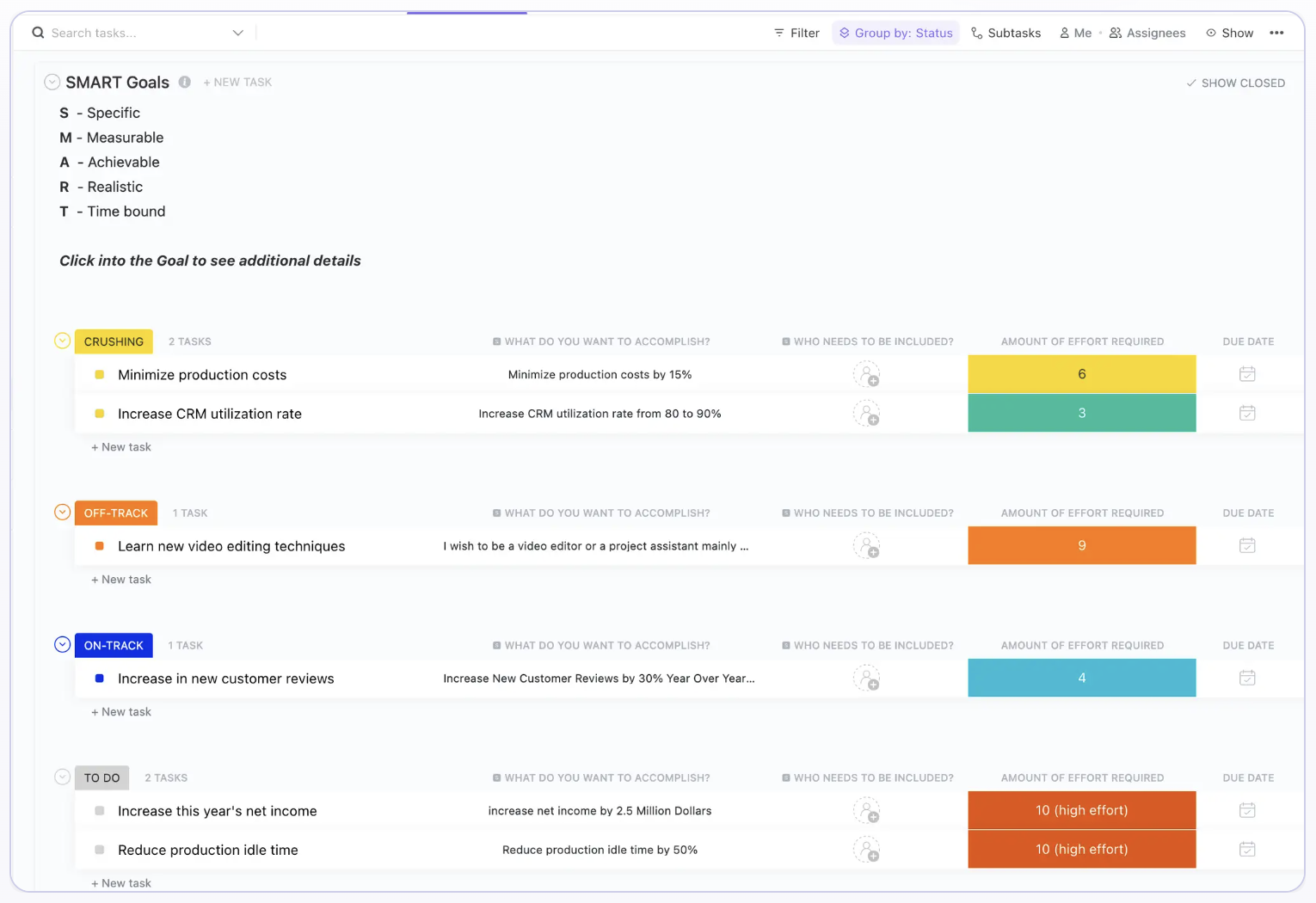Click effort cell for Increase this year's net income
1316x903 pixels.
pos(1082,810)
